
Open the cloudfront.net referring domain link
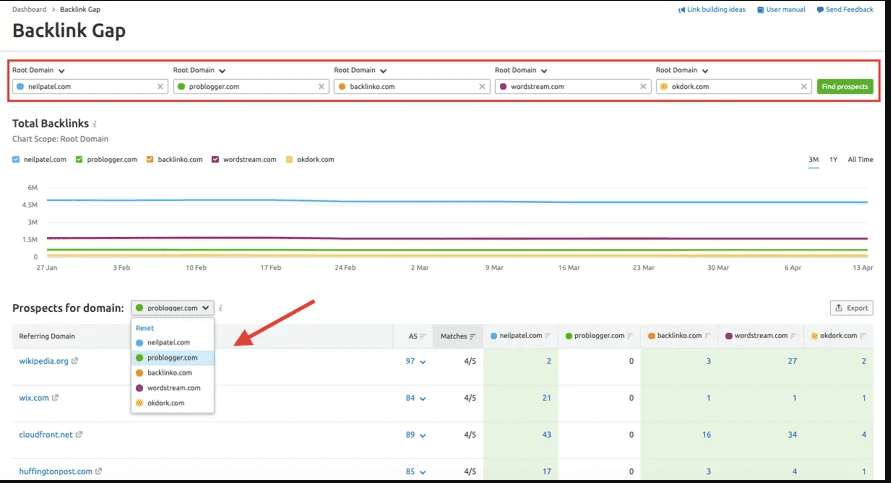[46, 435]
